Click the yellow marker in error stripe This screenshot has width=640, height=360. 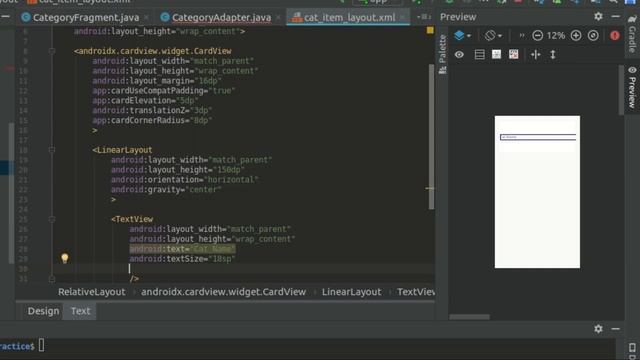429,188
